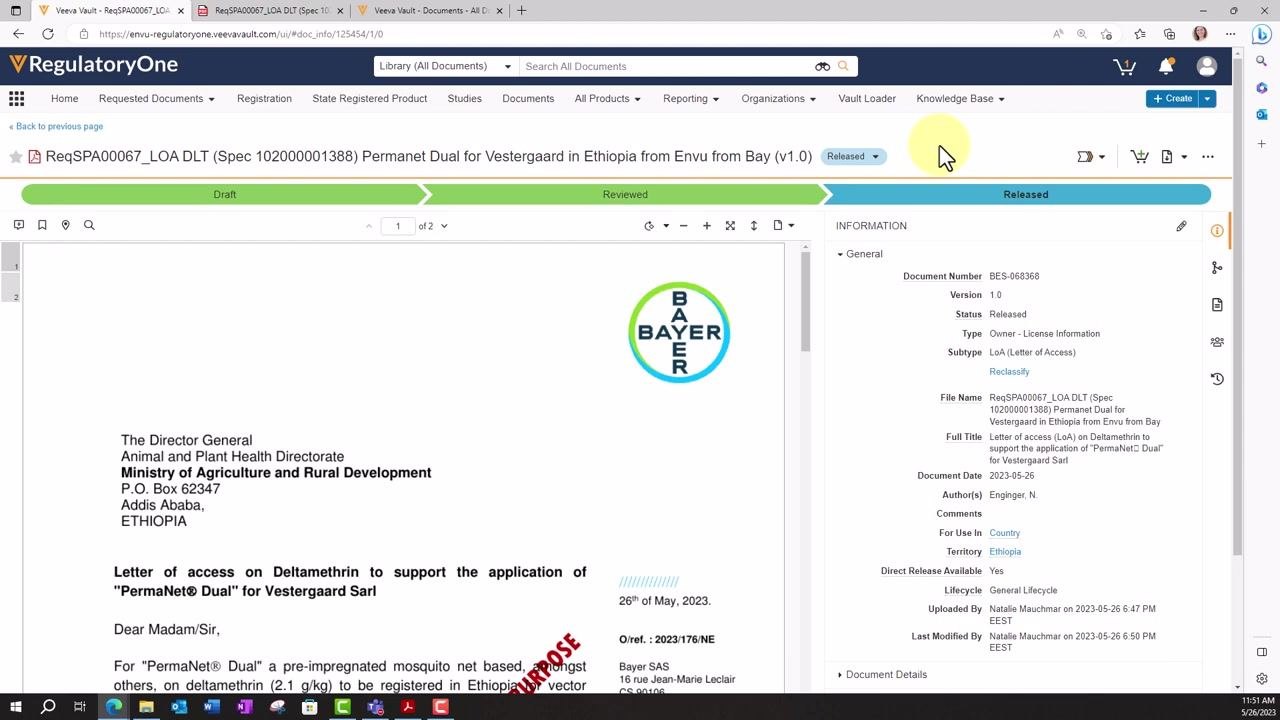Screen dimensions: 1280x720
Task: Expand the Document Details section
Action: click(x=882, y=675)
